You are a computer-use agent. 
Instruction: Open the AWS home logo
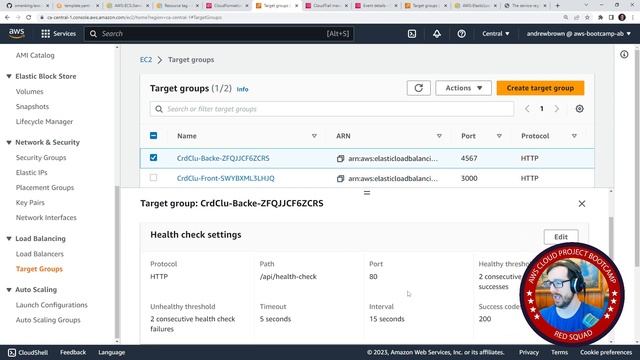(17, 33)
